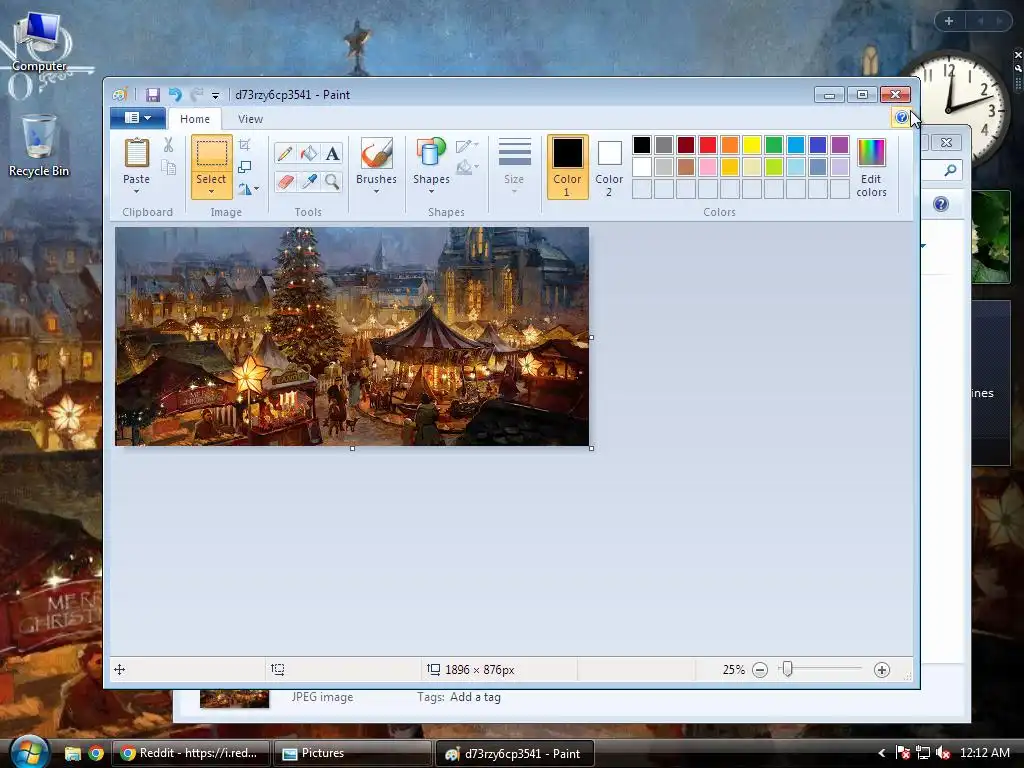Image resolution: width=1024 pixels, height=768 pixels.
Task: Pick the black color swatch
Action: click(x=642, y=144)
